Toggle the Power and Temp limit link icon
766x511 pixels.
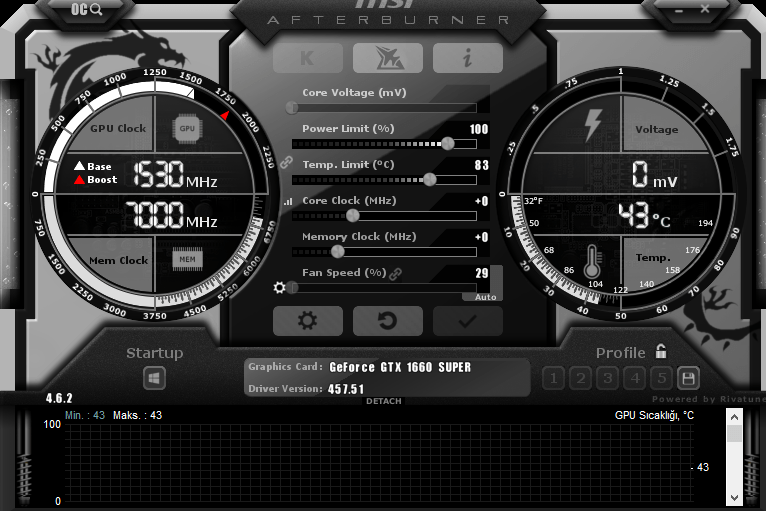click(x=286, y=162)
